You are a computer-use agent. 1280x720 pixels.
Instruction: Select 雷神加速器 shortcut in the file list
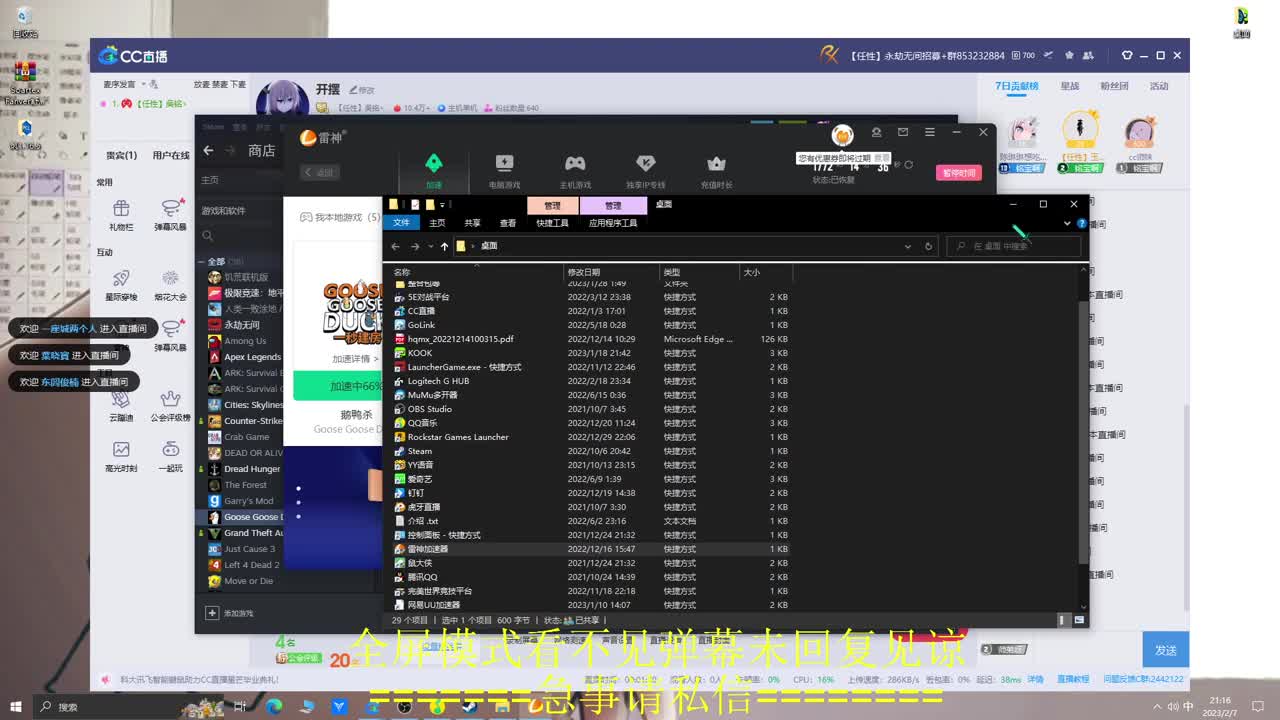[430, 548]
